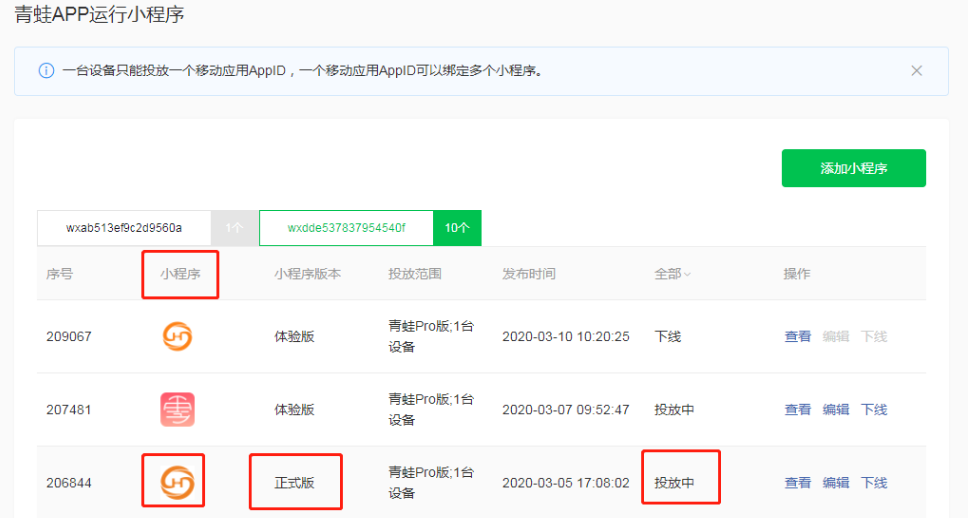Screen dimensions: 968x518
Task: Click 查看 for row 206844
Action: pyautogui.click(x=798, y=483)
